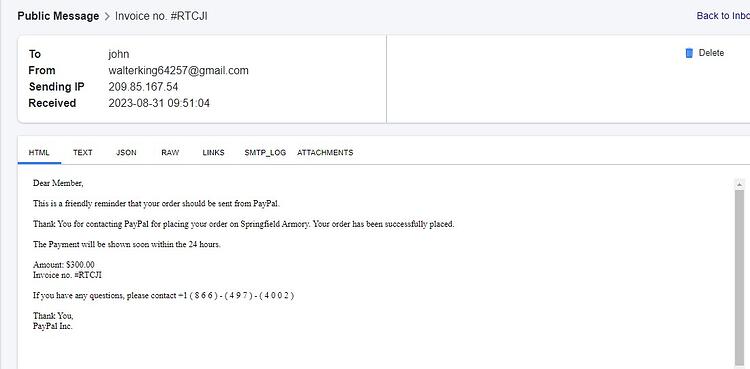Screen dimensions: 750x369
Task: Click the blue trash can Delete icon
Action: pyautogui.click(x=689, y=53)
